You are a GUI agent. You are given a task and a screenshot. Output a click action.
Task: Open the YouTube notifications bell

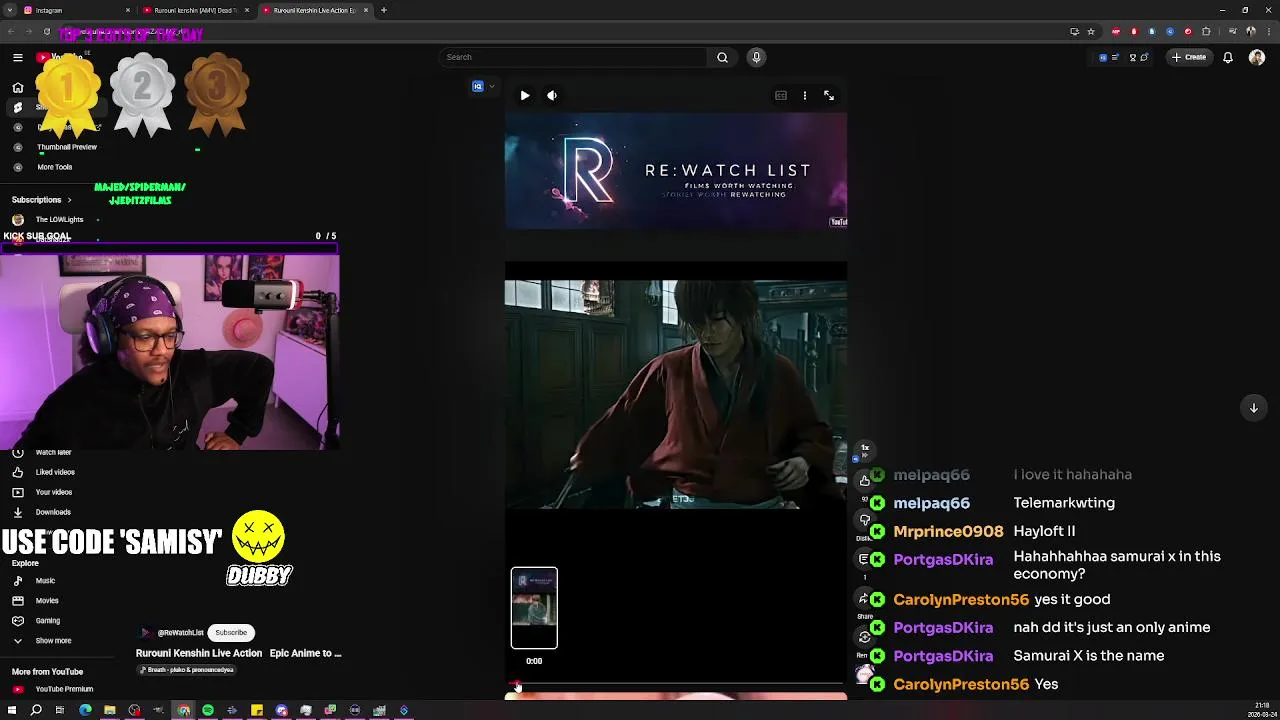[1228, 57]
